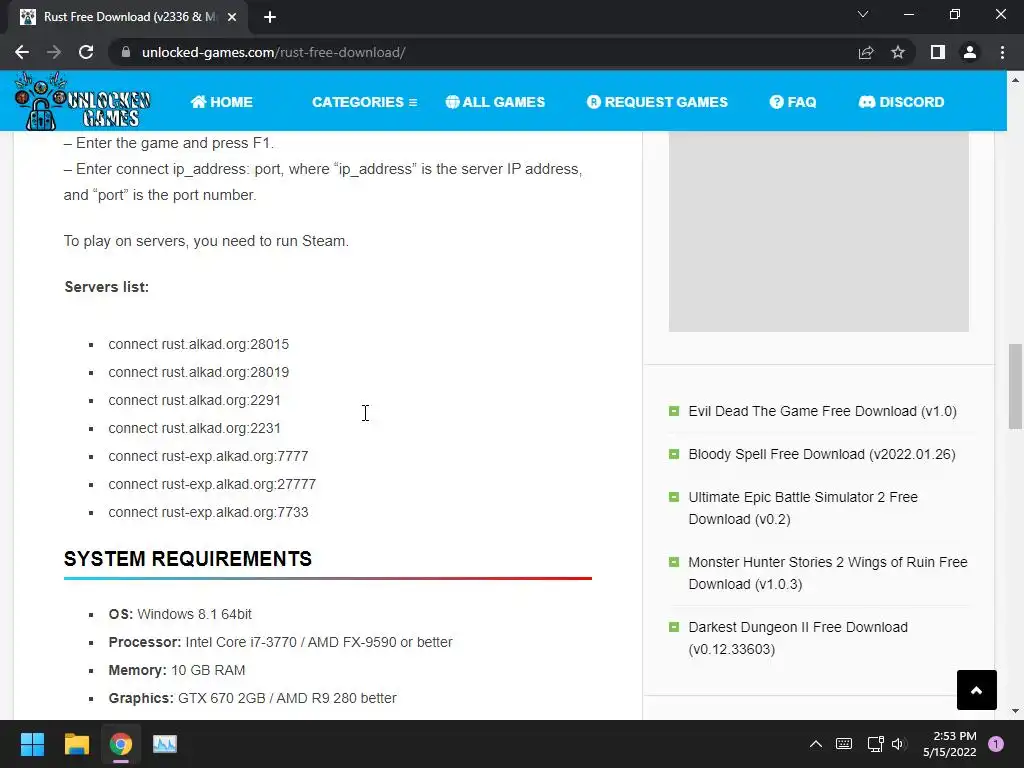Click the Chrome taskbar icon
1024x768 pixels.
tap(121, 744)
